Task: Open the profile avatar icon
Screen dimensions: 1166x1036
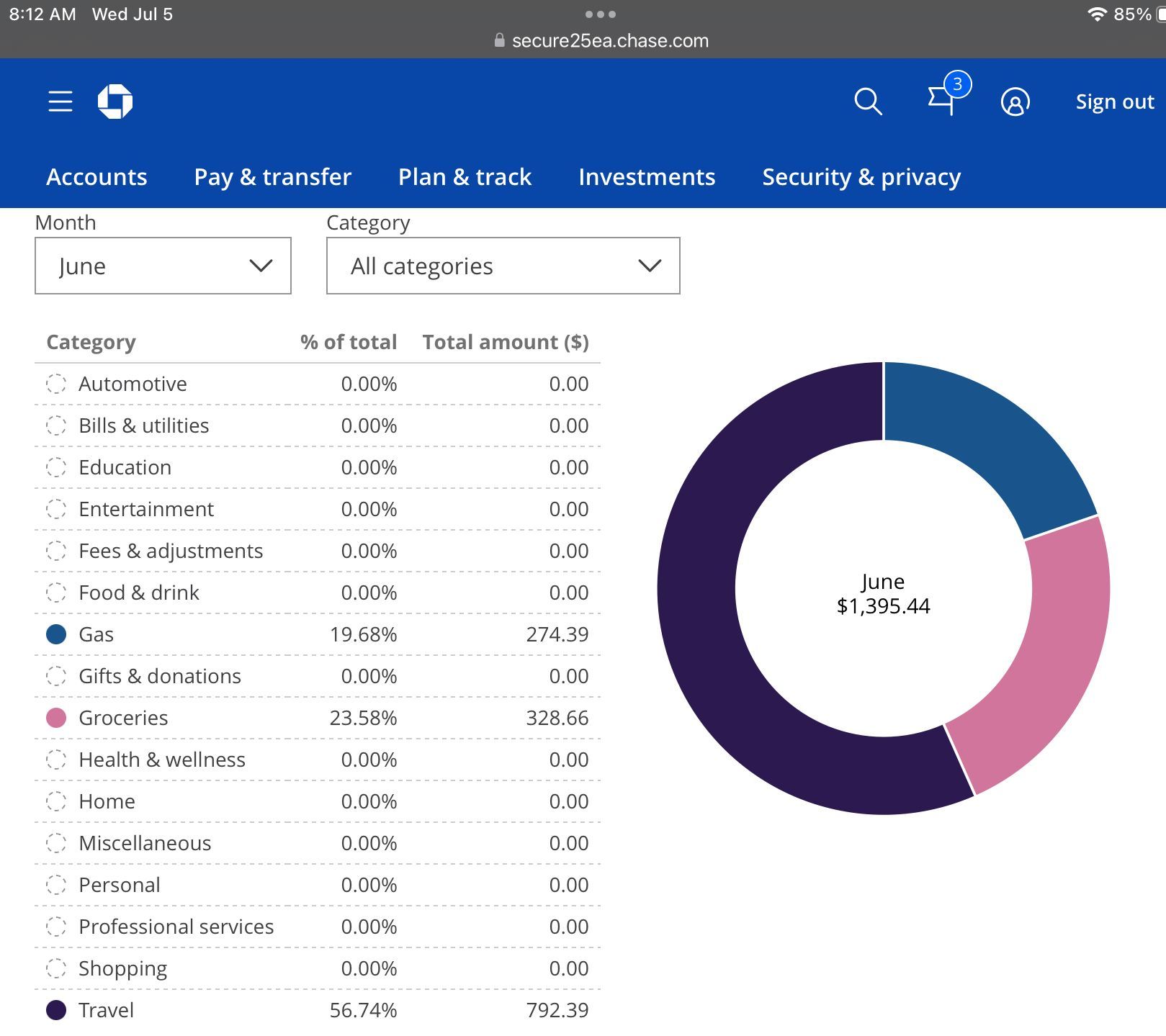Action: tap(1015, 102)
